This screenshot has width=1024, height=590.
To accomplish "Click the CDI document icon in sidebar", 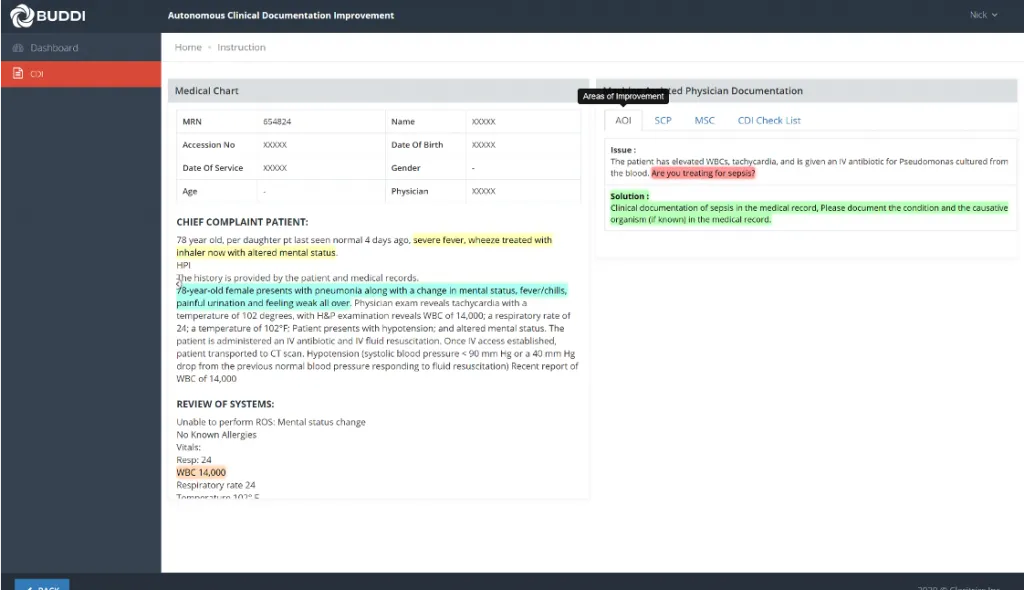I will click(x=18, y=74).
